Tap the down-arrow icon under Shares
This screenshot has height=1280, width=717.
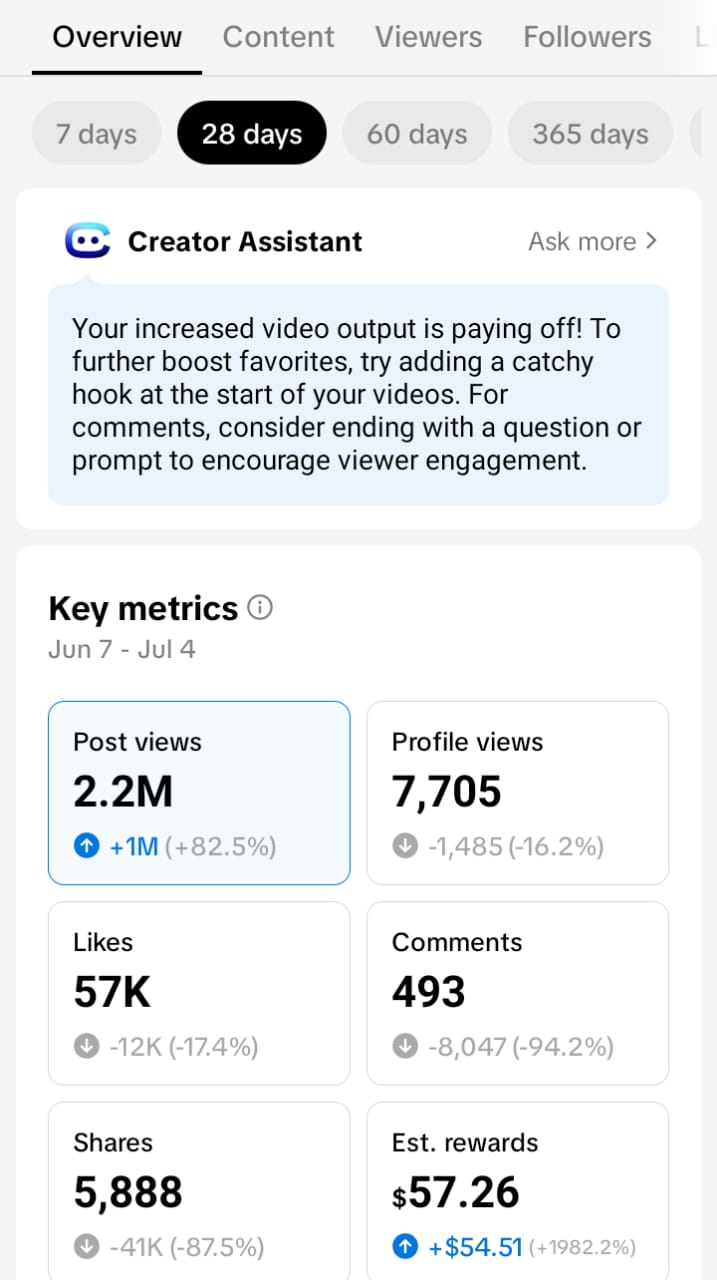pyautogui.click(x=87, y=1247)
